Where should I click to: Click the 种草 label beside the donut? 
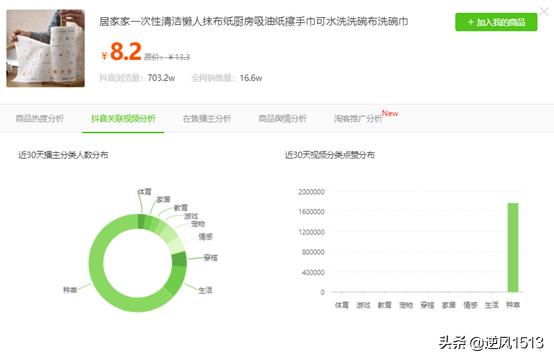coord(70,290)
